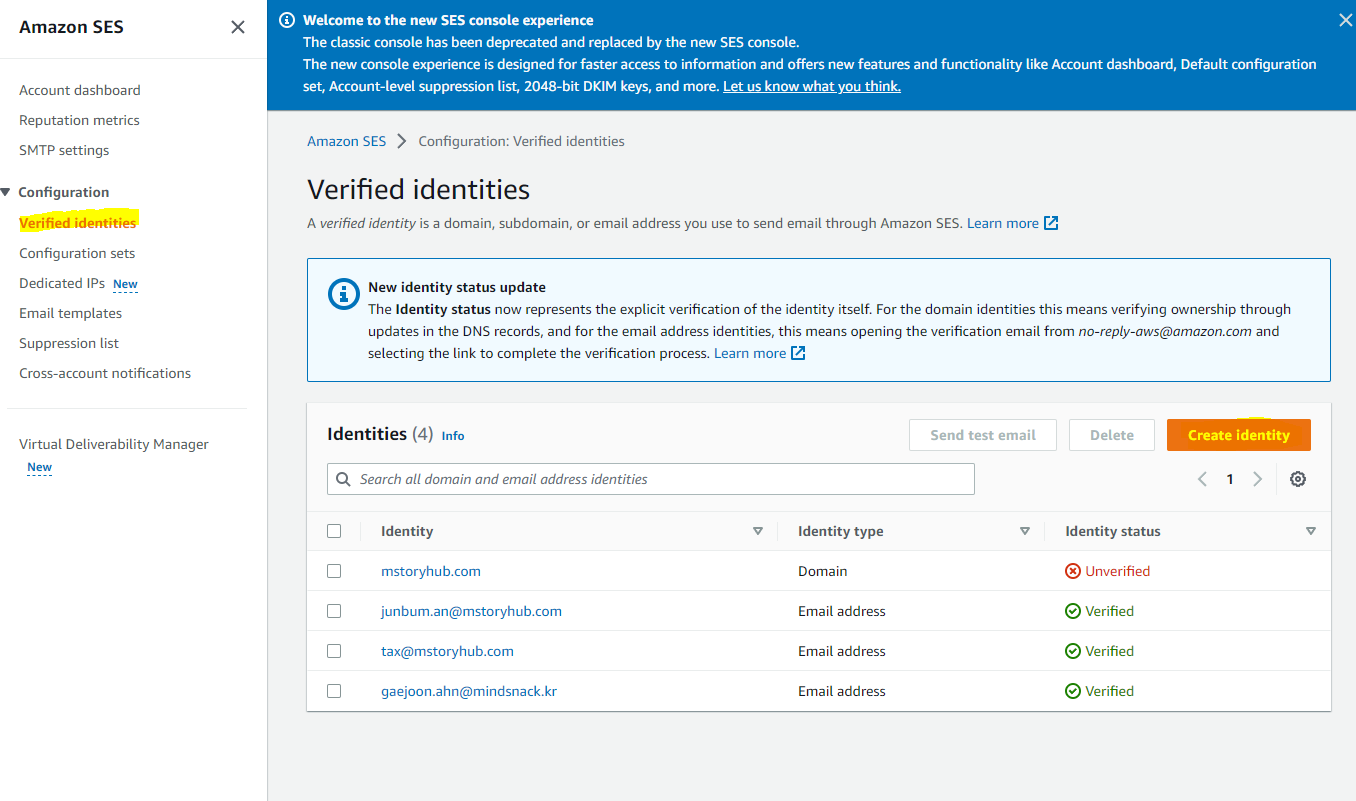Open the Identities Info link

[x=453, y=436]
